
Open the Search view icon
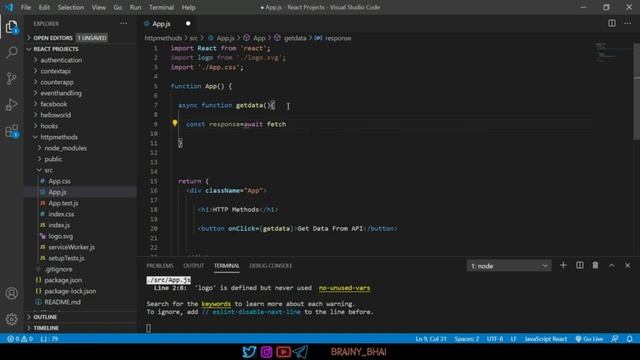pos(12,52)
